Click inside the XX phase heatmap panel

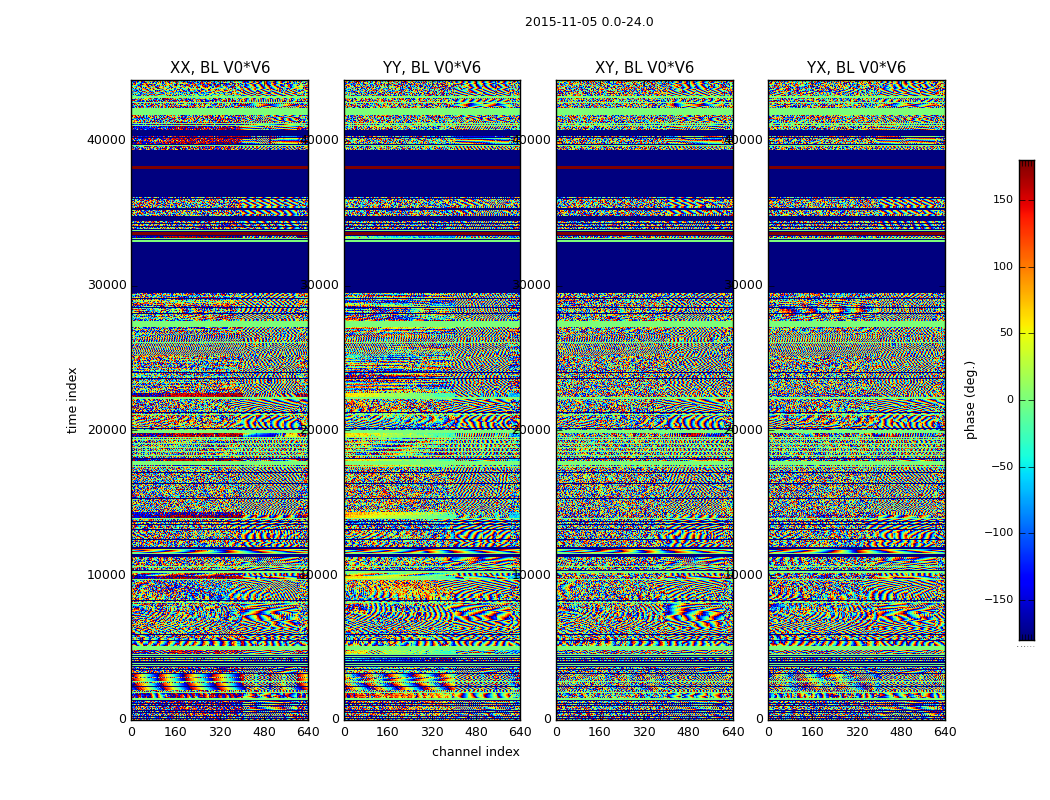[219, 400]
